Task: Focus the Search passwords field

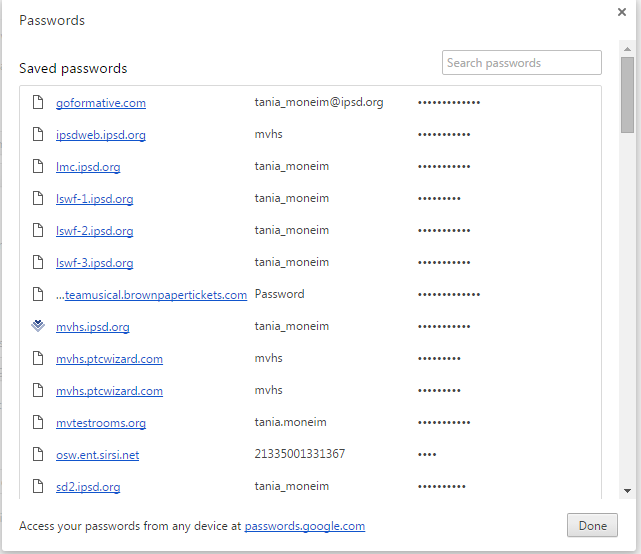Action: point(522,63)
